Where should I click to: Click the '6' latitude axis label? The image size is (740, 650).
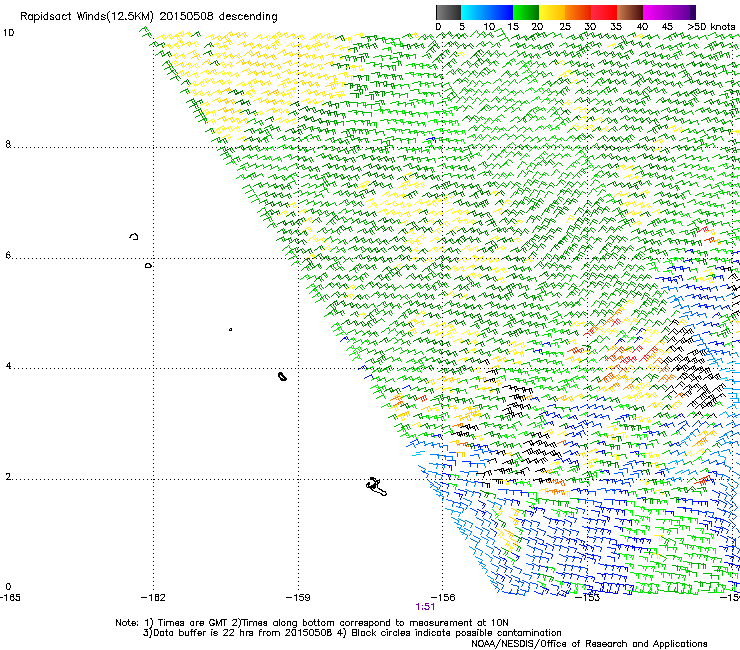pyautogui.click(x=8, y=255)
